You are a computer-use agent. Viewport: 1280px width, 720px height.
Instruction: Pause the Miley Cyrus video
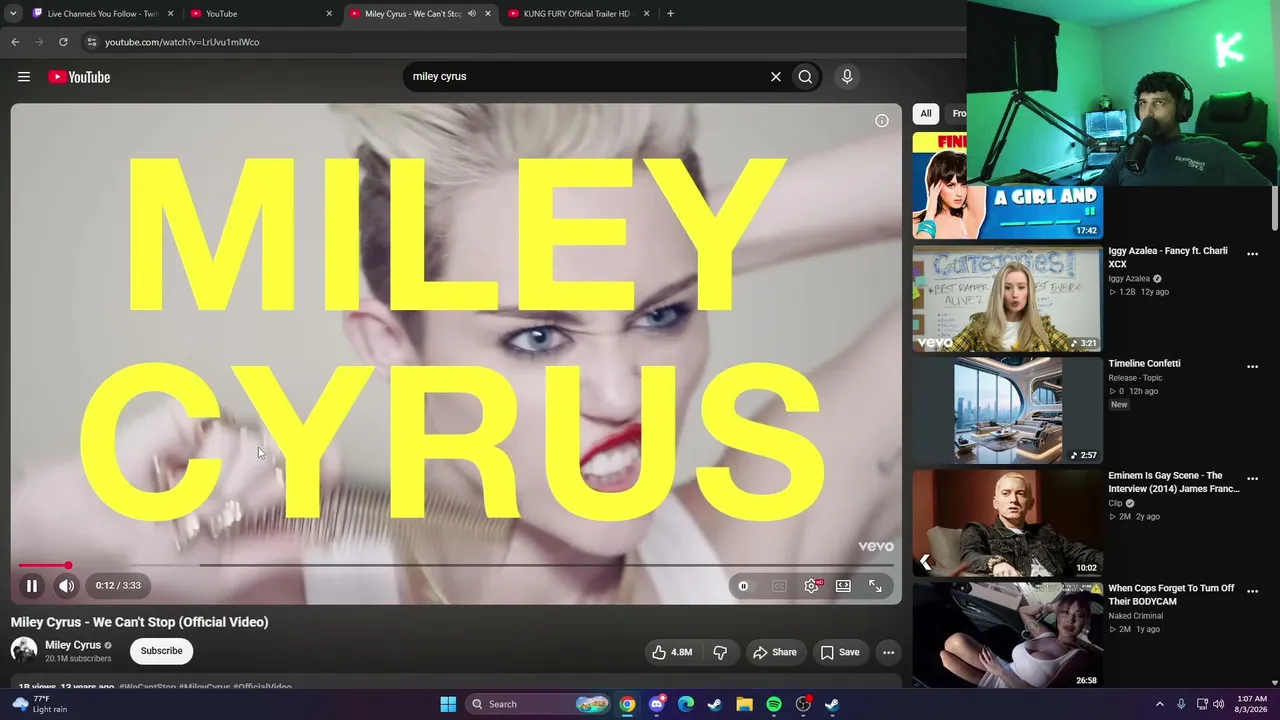point(32,586)
